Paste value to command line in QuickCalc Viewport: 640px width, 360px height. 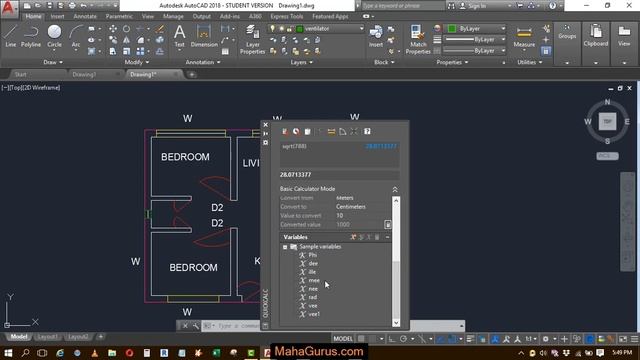tap(308, 131)
